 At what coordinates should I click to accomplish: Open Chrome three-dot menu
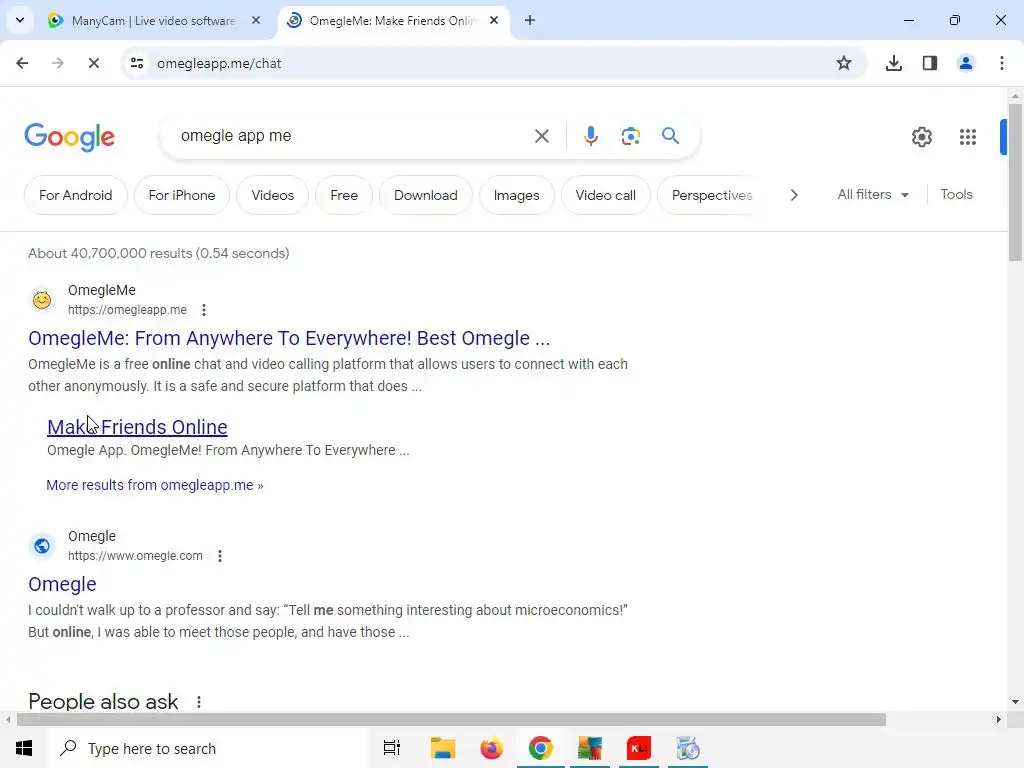click(1002, 63)
